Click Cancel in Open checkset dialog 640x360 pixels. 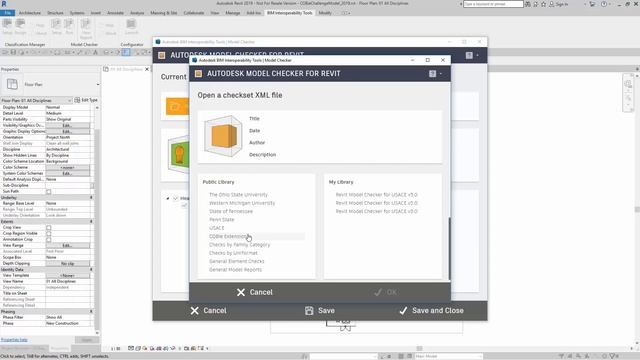tap(255, 292)
